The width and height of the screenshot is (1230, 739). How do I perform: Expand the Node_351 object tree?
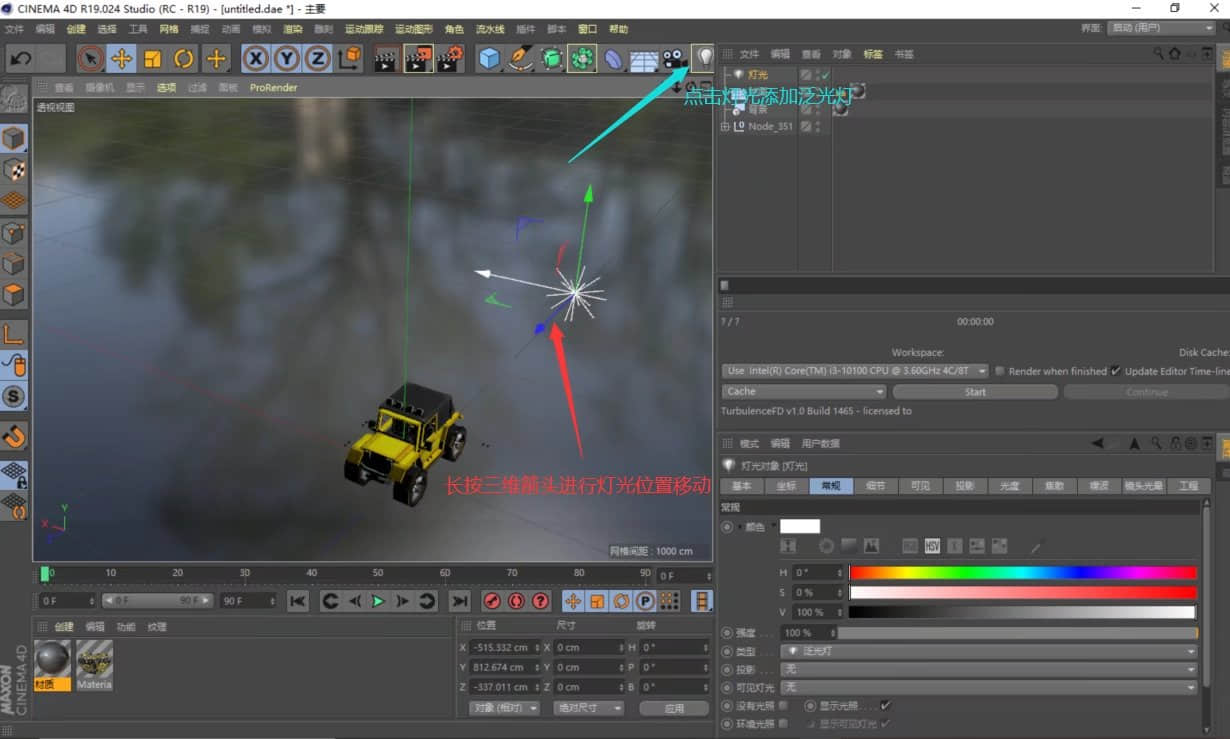(725, 127)
